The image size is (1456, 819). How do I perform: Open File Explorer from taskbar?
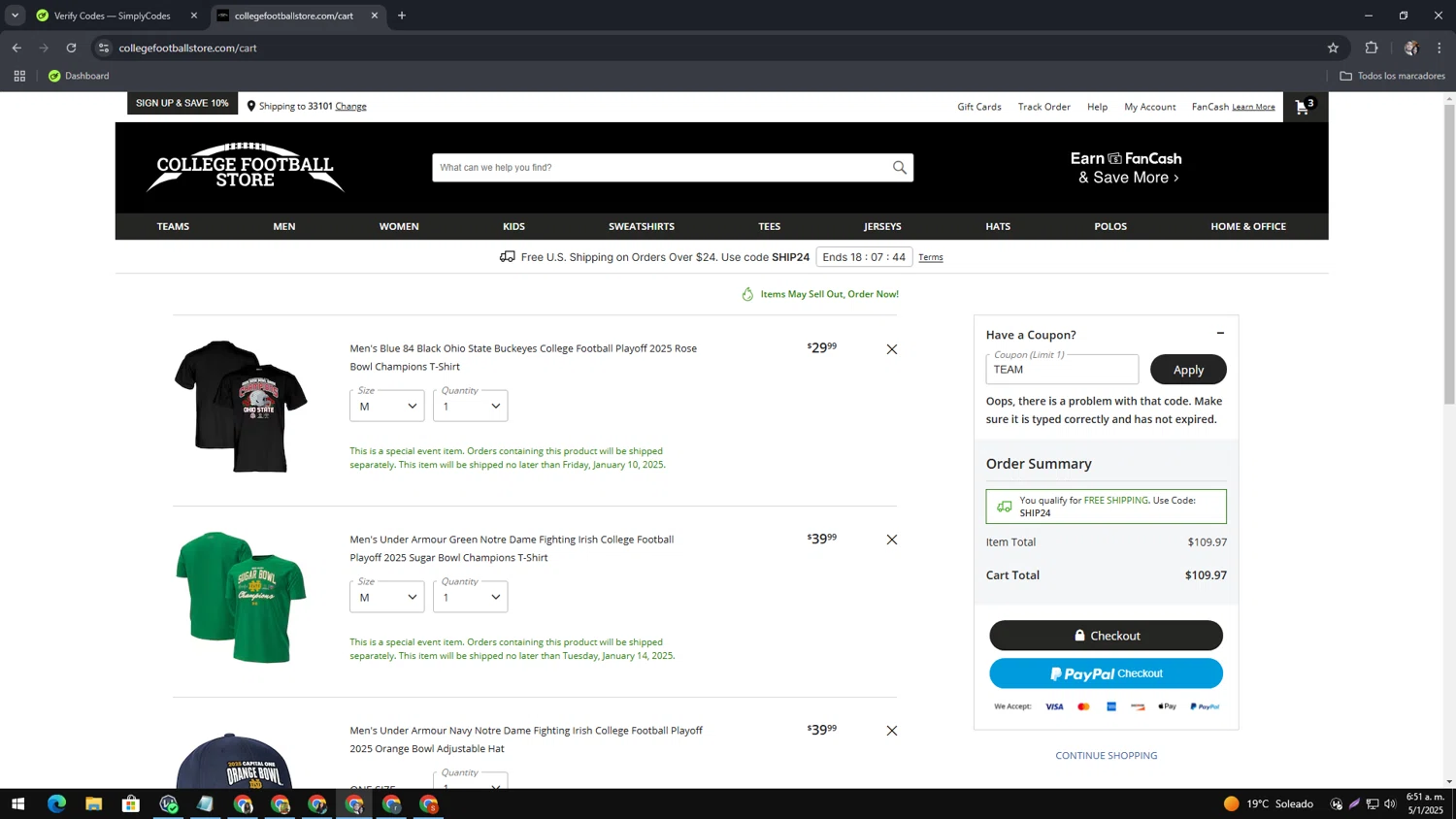pyautogui.click(x=93, y=803)
